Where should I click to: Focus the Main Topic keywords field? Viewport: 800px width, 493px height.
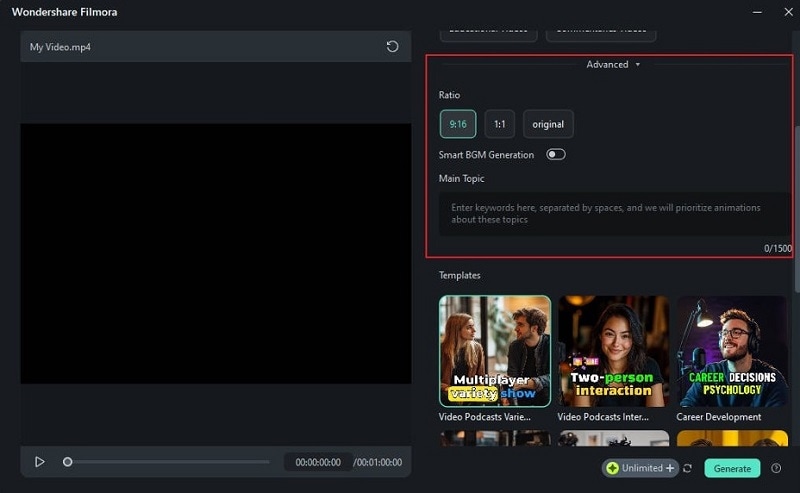coord(614,214)
